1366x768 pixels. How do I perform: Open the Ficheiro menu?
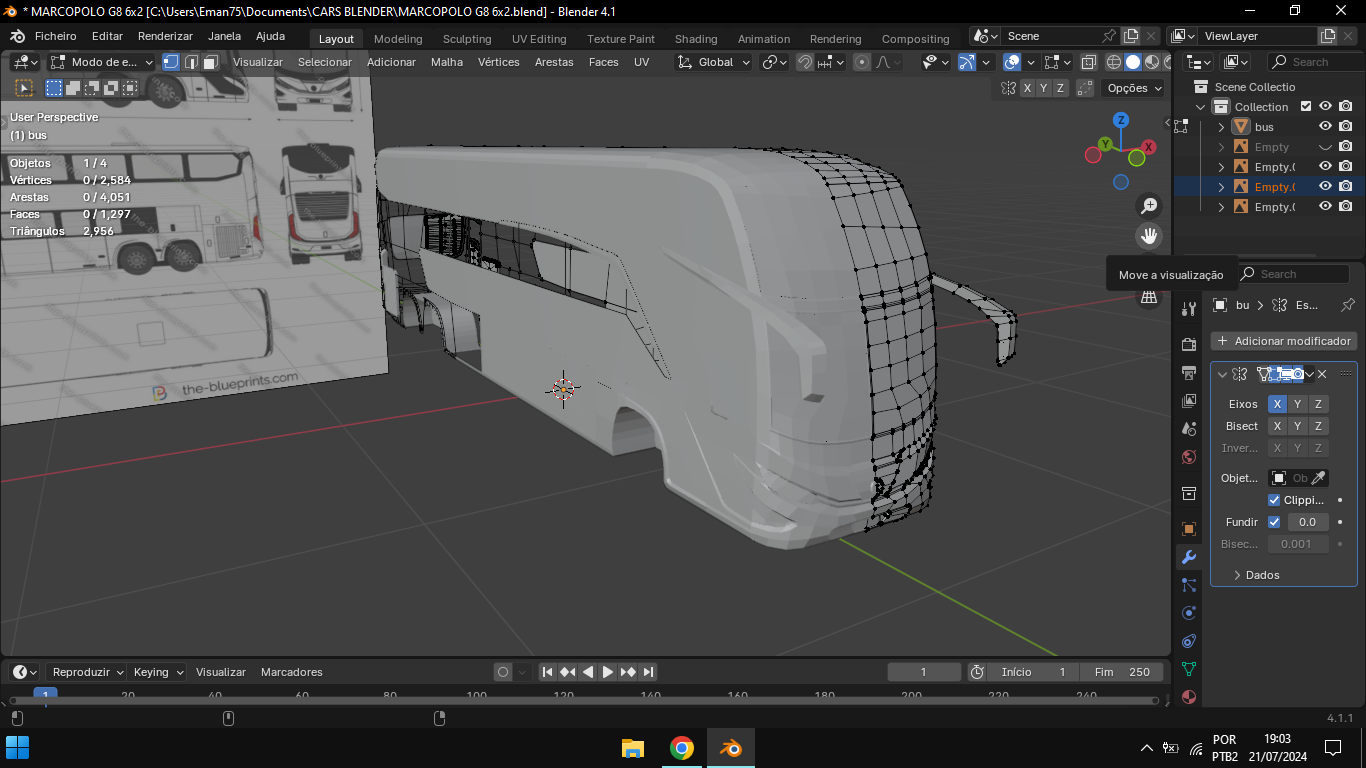click(x=55, y=36)
